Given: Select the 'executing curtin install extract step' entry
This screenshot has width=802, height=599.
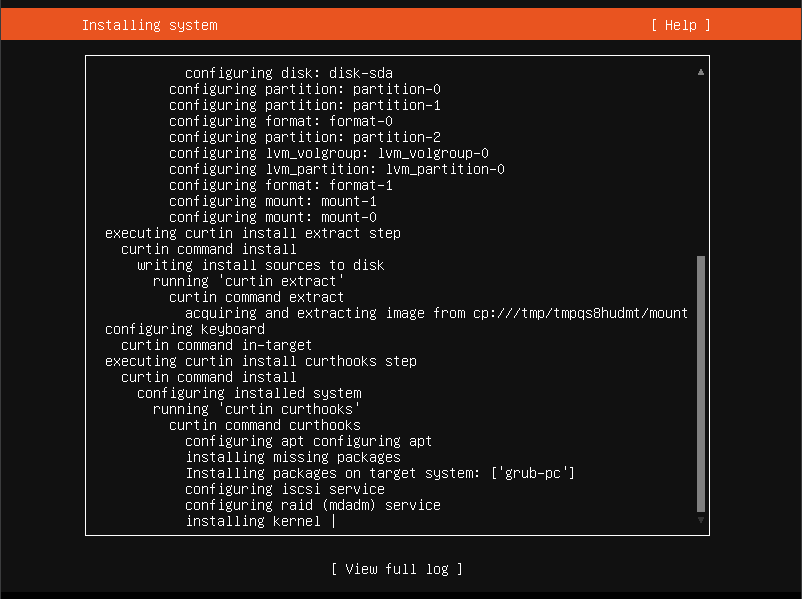Looking at the screenshot, I should (x=253, y=233).
